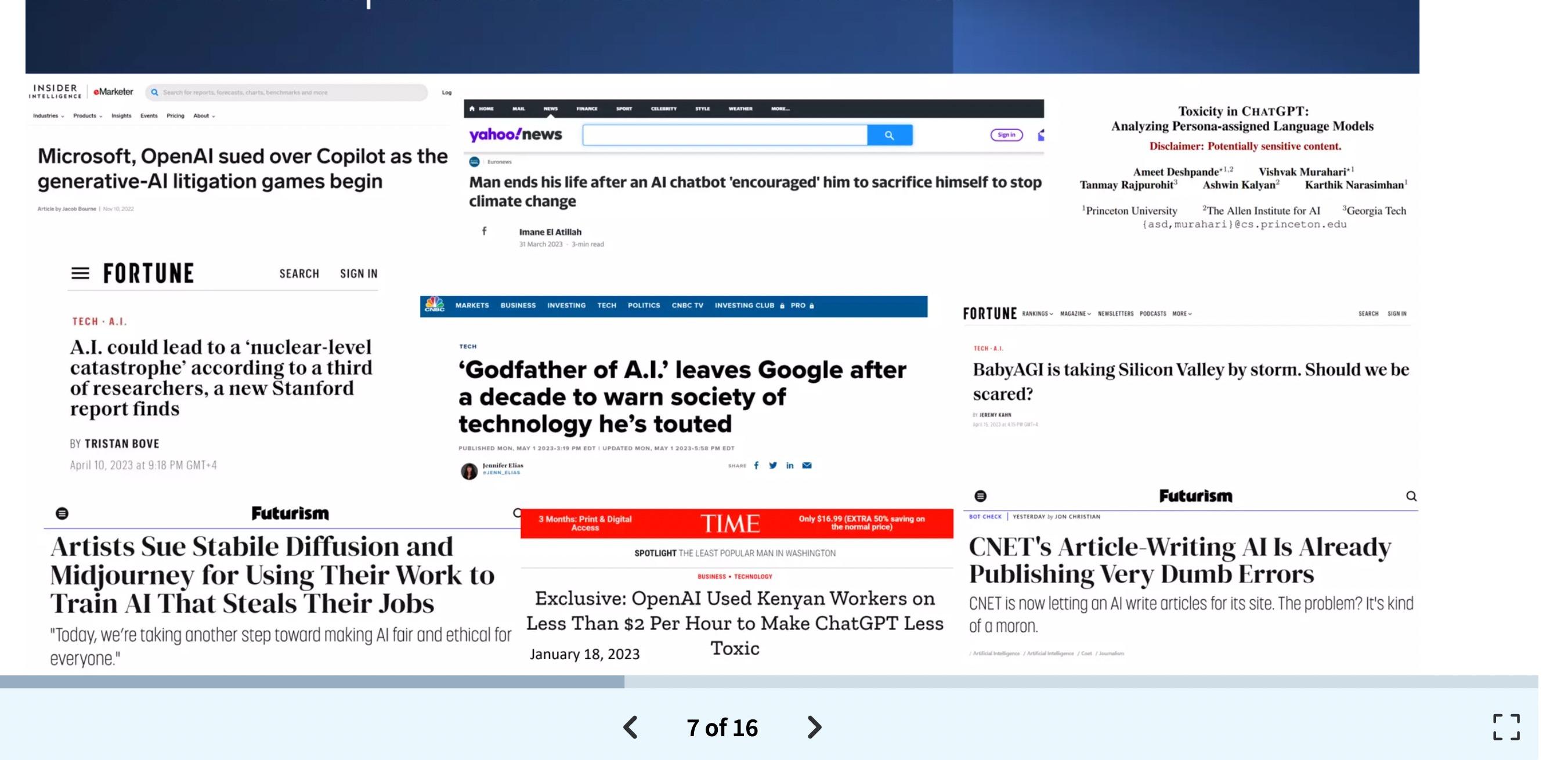
Task: Expand the Fortune Rankings dropdown
Action: tap(1037, 314)
